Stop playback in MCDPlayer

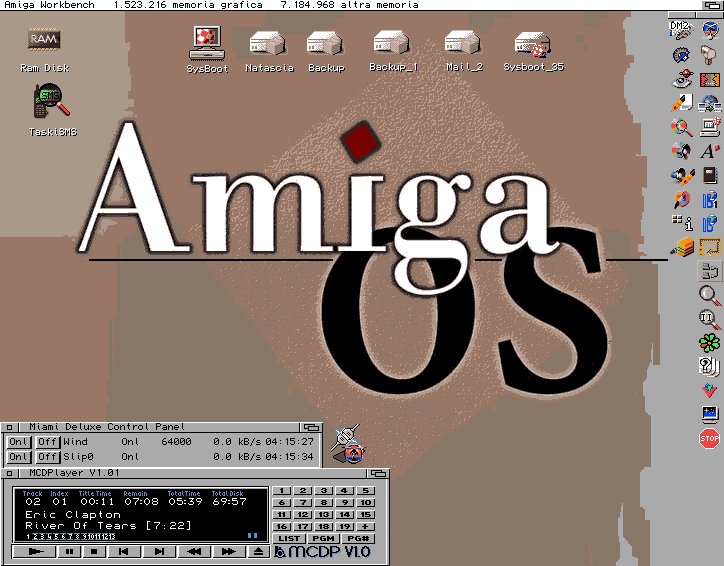tap(94, 551)
